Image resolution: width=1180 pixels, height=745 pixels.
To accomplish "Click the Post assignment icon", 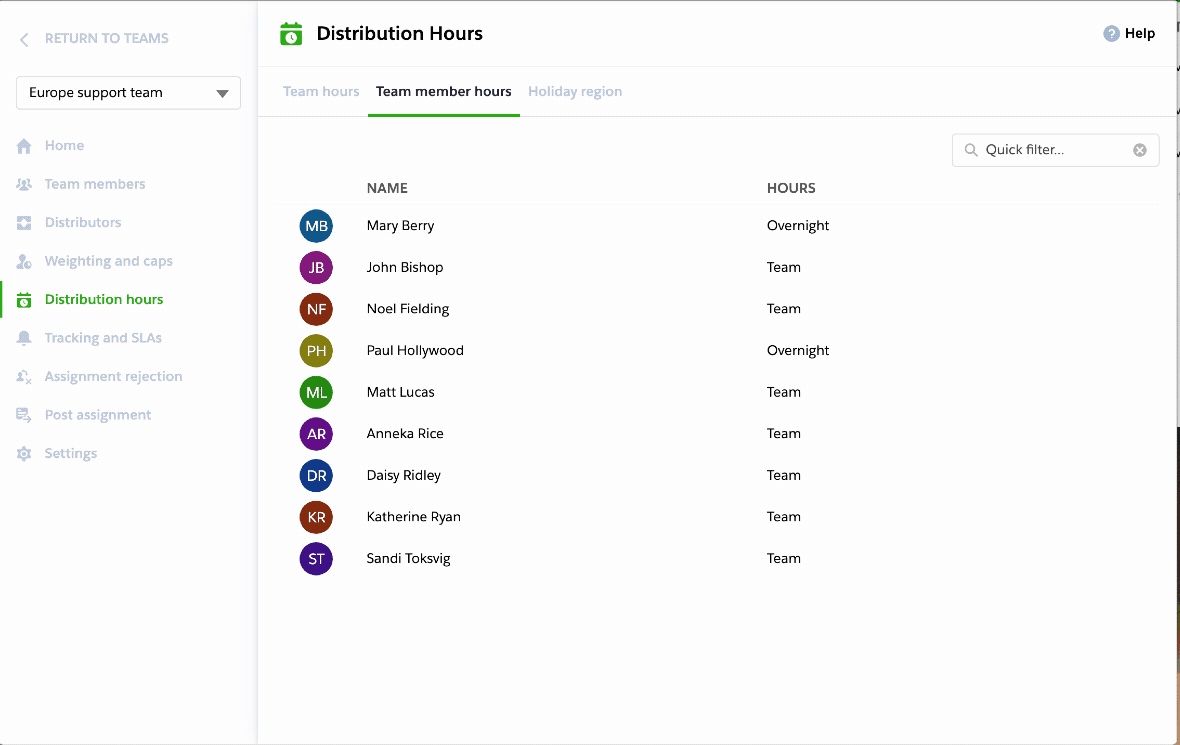I will 24,415.
